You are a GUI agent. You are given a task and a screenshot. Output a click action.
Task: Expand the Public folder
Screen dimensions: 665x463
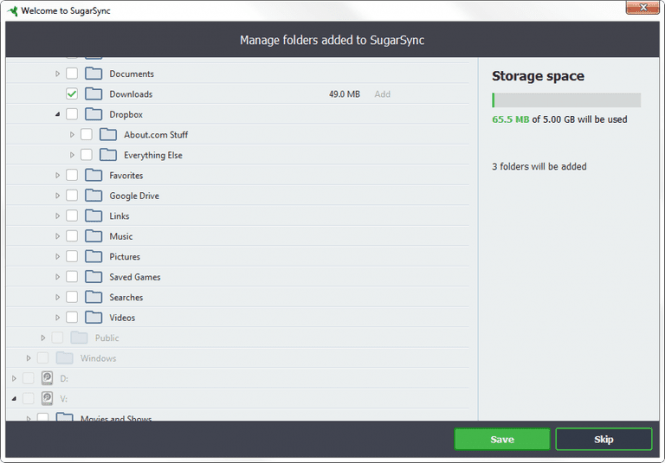click(43, 338)
